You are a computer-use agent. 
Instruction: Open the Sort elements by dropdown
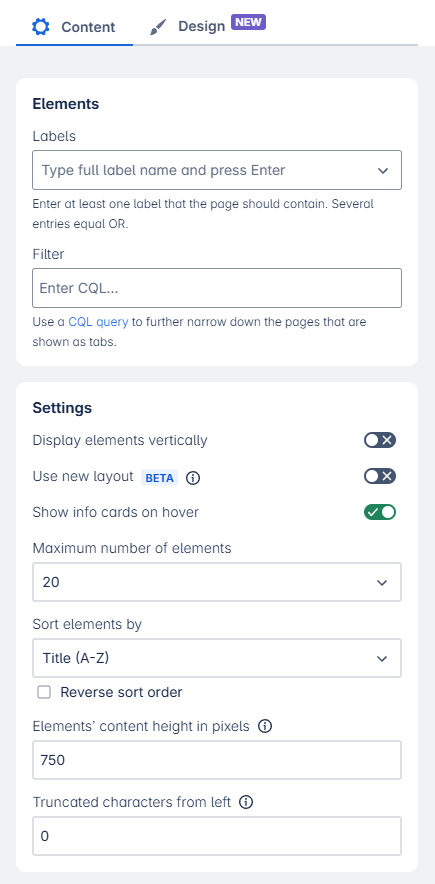coord(217,658)
